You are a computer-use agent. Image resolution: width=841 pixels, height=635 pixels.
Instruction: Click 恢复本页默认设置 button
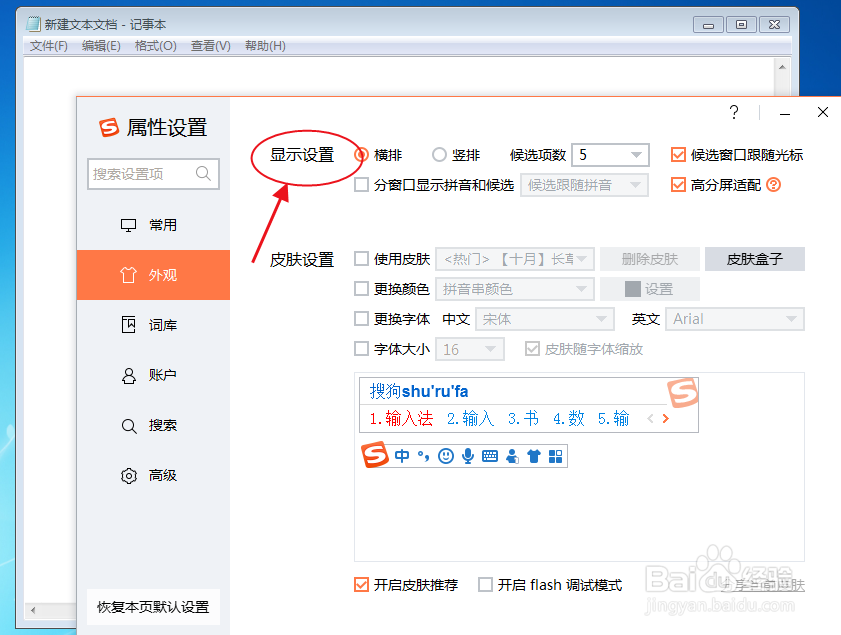point(153,607)
